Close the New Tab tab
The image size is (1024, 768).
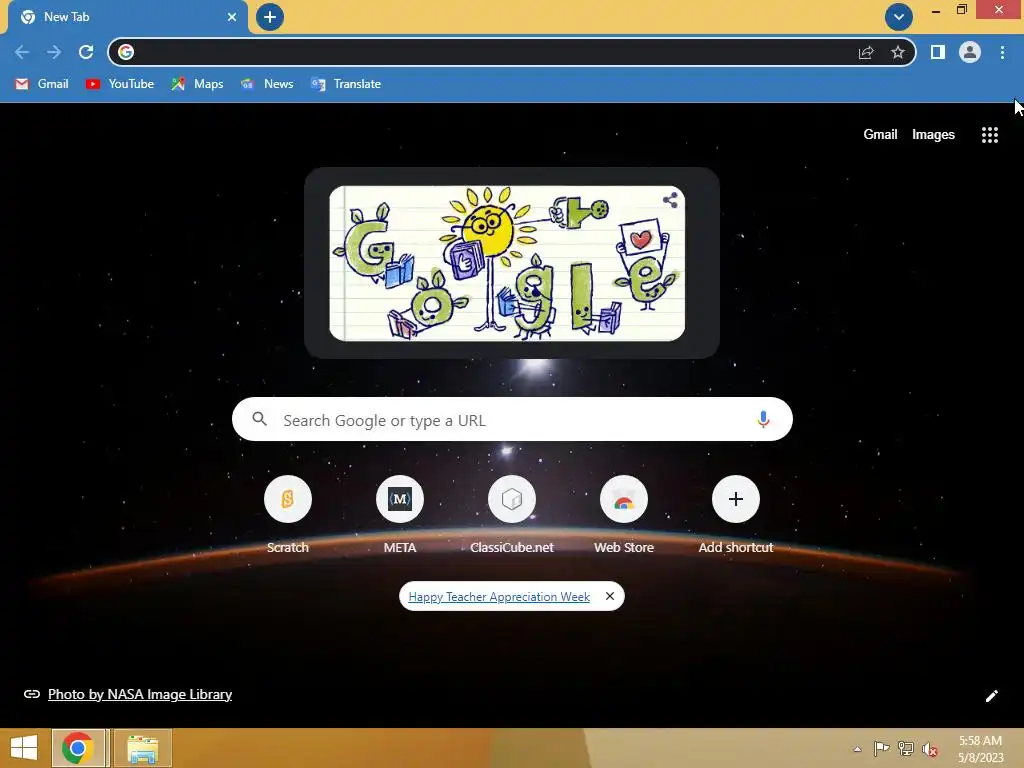click(x=232, y=17)
